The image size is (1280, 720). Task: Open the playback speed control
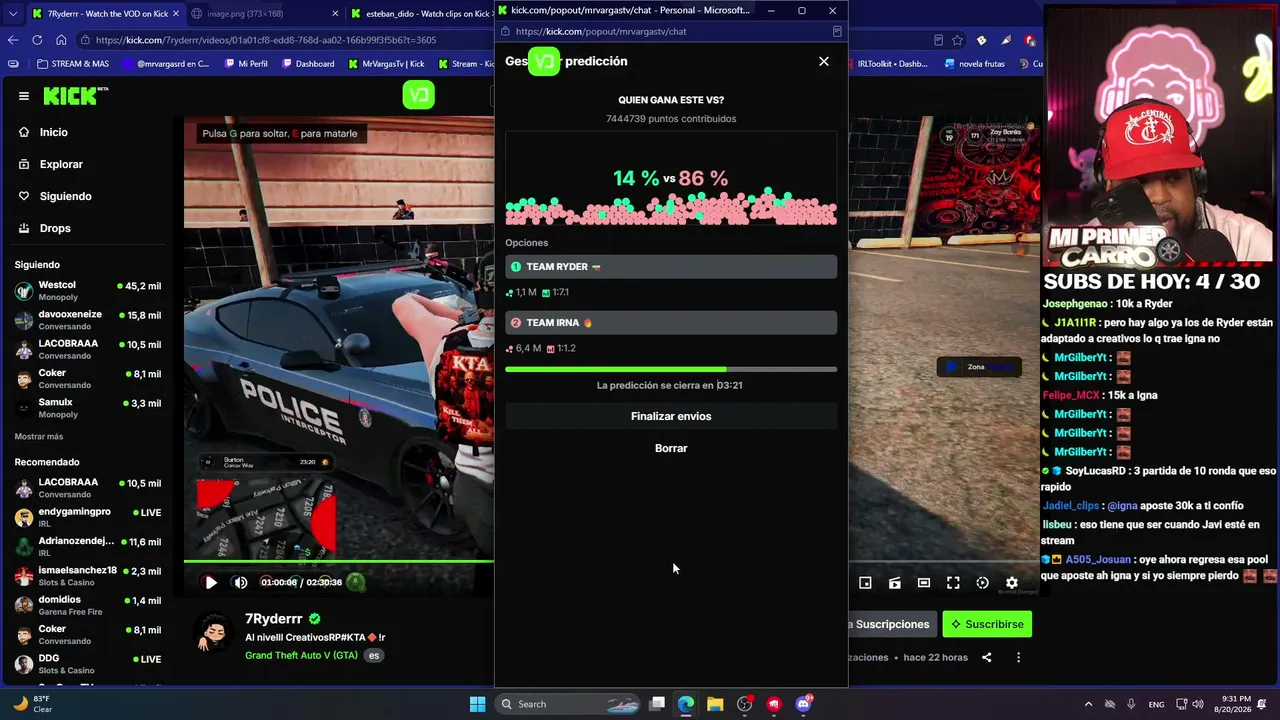click(x=982, y=583)
